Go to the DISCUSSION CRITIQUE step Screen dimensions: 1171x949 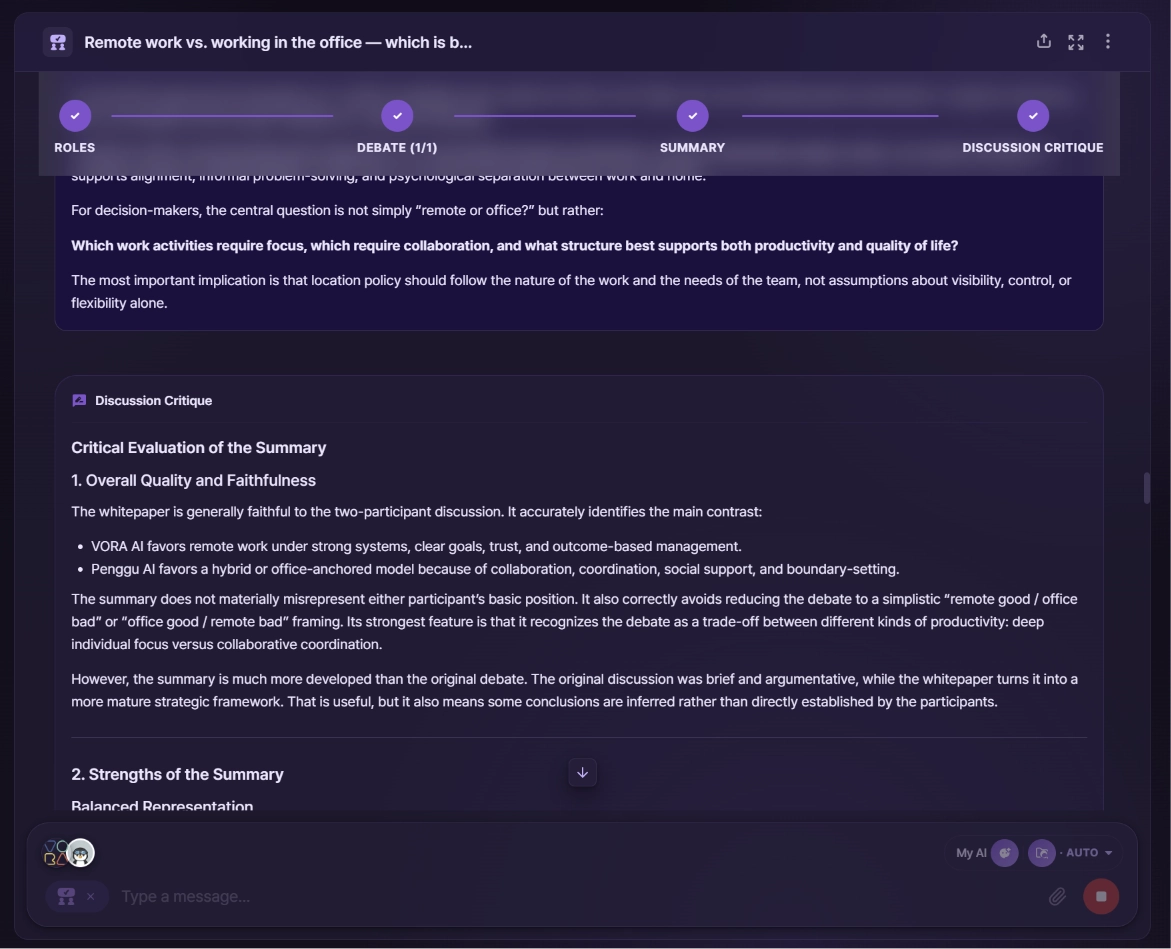click(1033, 116)
